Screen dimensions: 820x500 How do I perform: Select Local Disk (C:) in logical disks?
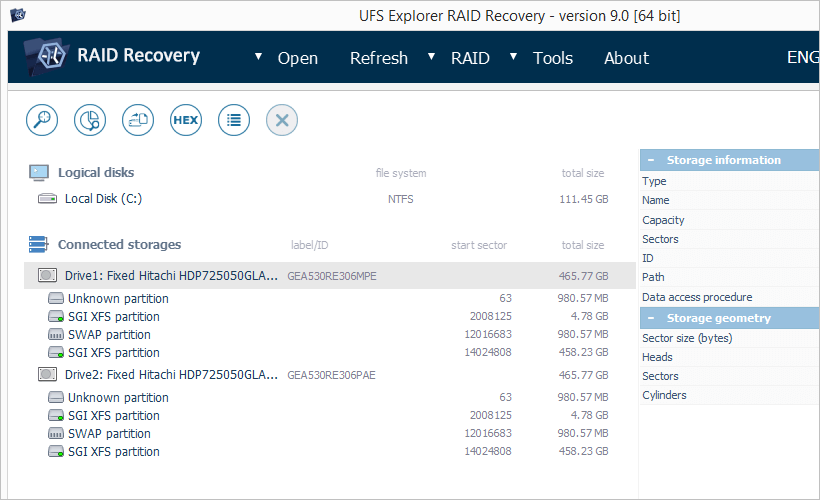coord(103,199)
